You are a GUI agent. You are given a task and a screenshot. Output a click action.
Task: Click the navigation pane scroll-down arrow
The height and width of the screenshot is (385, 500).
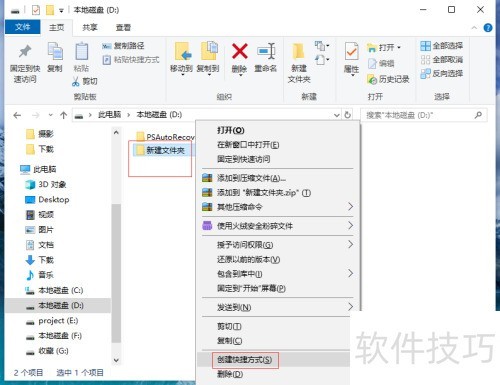tap(116, 360)
